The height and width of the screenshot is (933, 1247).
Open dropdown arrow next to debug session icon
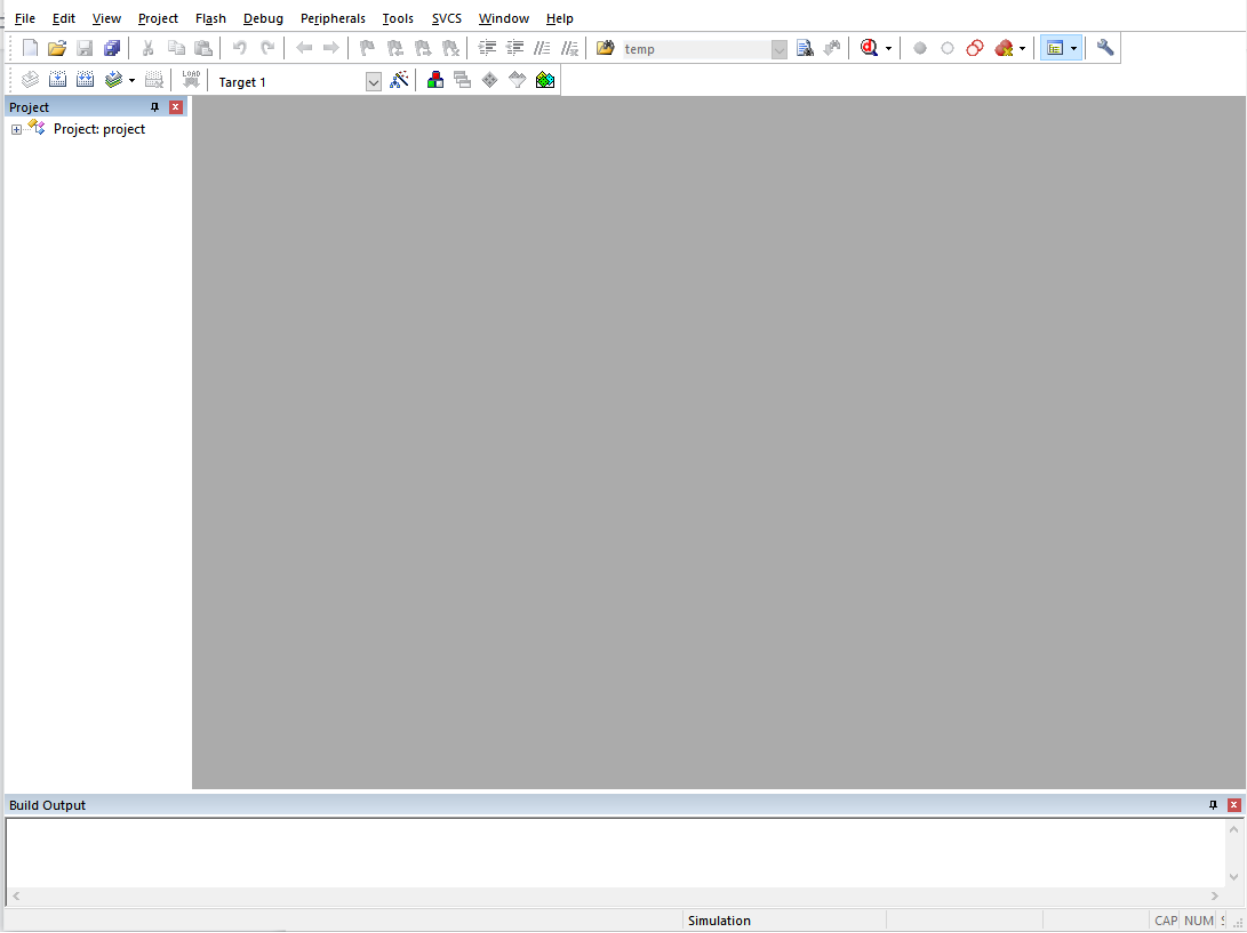point(888,49)
